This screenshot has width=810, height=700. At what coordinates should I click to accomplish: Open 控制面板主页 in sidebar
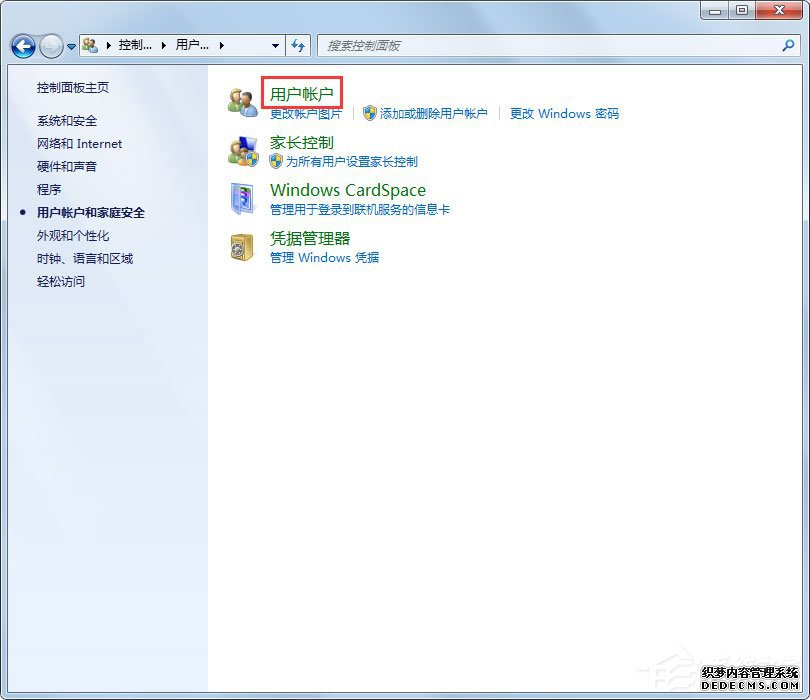coord(73,88)
